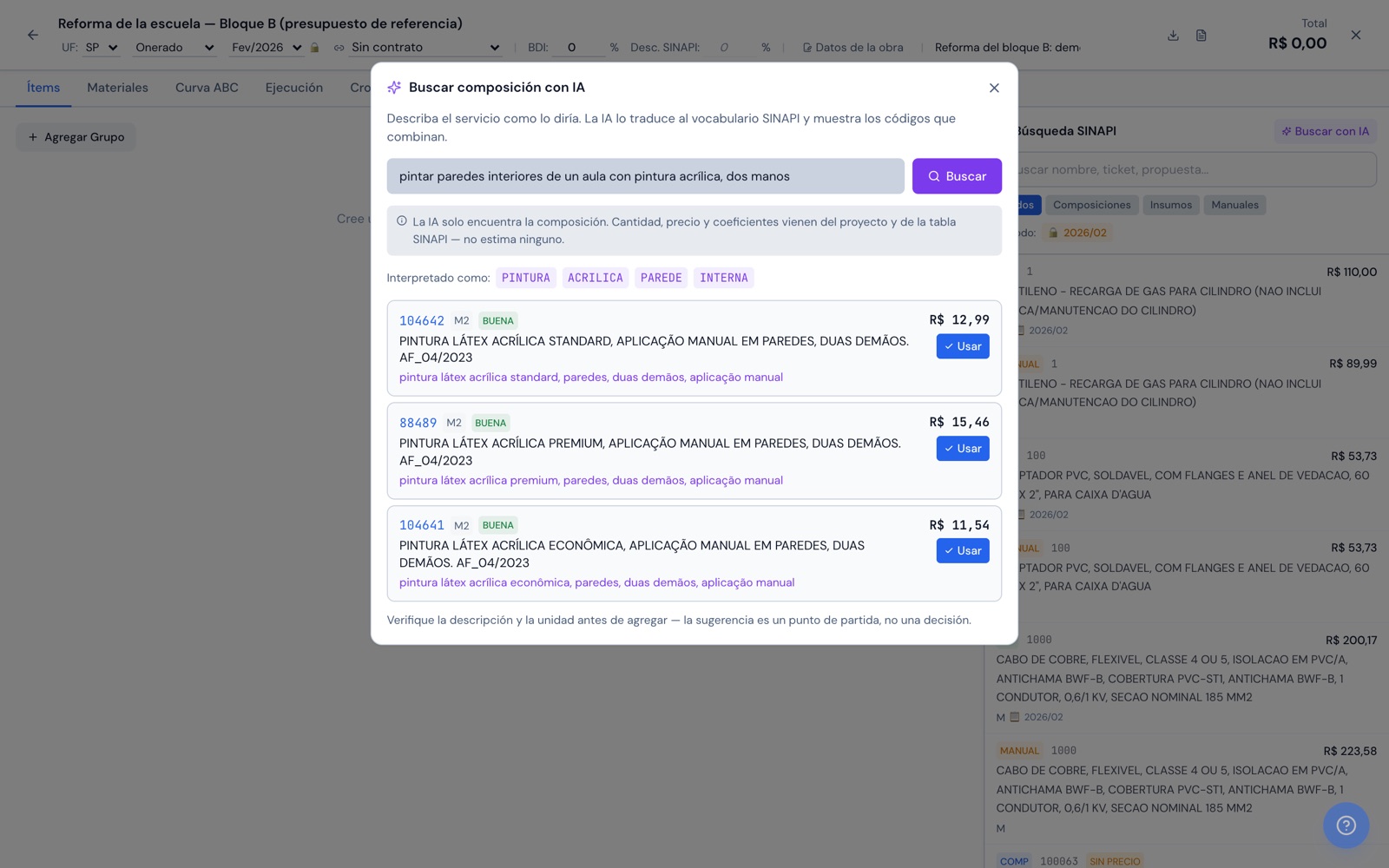The height and width of the screenshot is (868, 1389).
Task: Click the SIN PRECIO badge
Action: [1115, 861]
